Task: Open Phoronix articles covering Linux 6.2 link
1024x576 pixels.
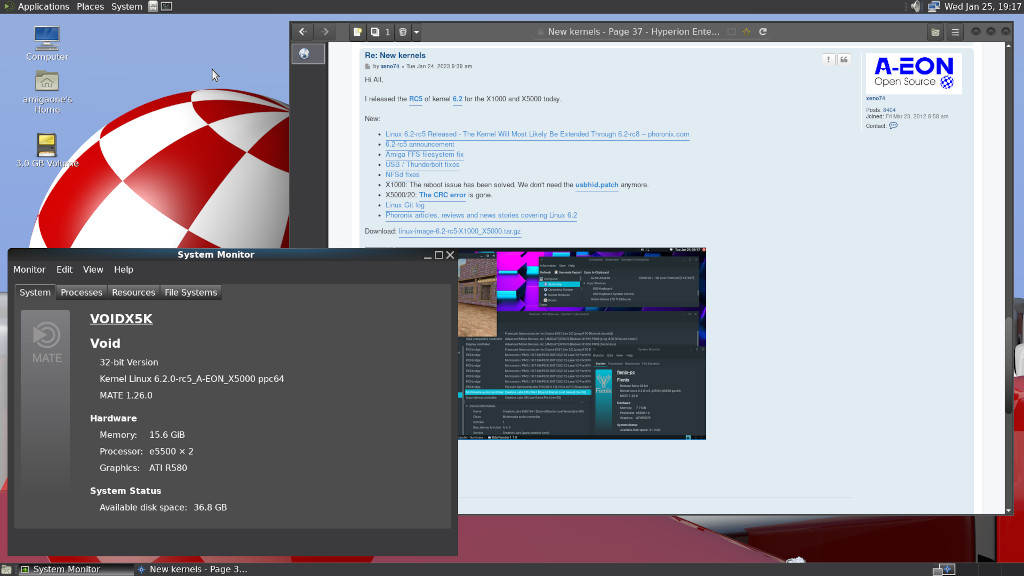Action: coord(481,216)
